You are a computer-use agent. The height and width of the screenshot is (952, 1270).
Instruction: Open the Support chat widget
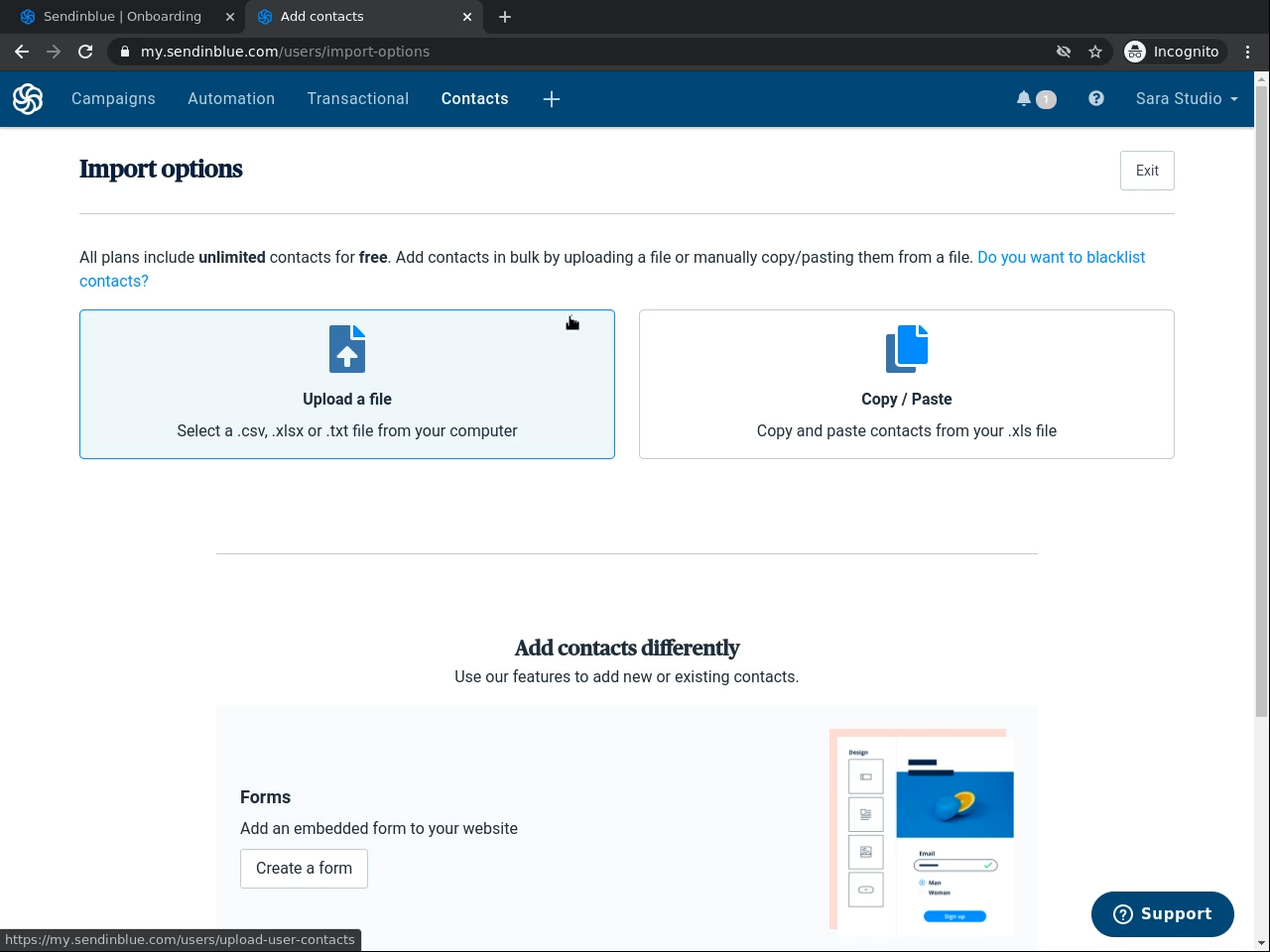[x=1163, y=914]
